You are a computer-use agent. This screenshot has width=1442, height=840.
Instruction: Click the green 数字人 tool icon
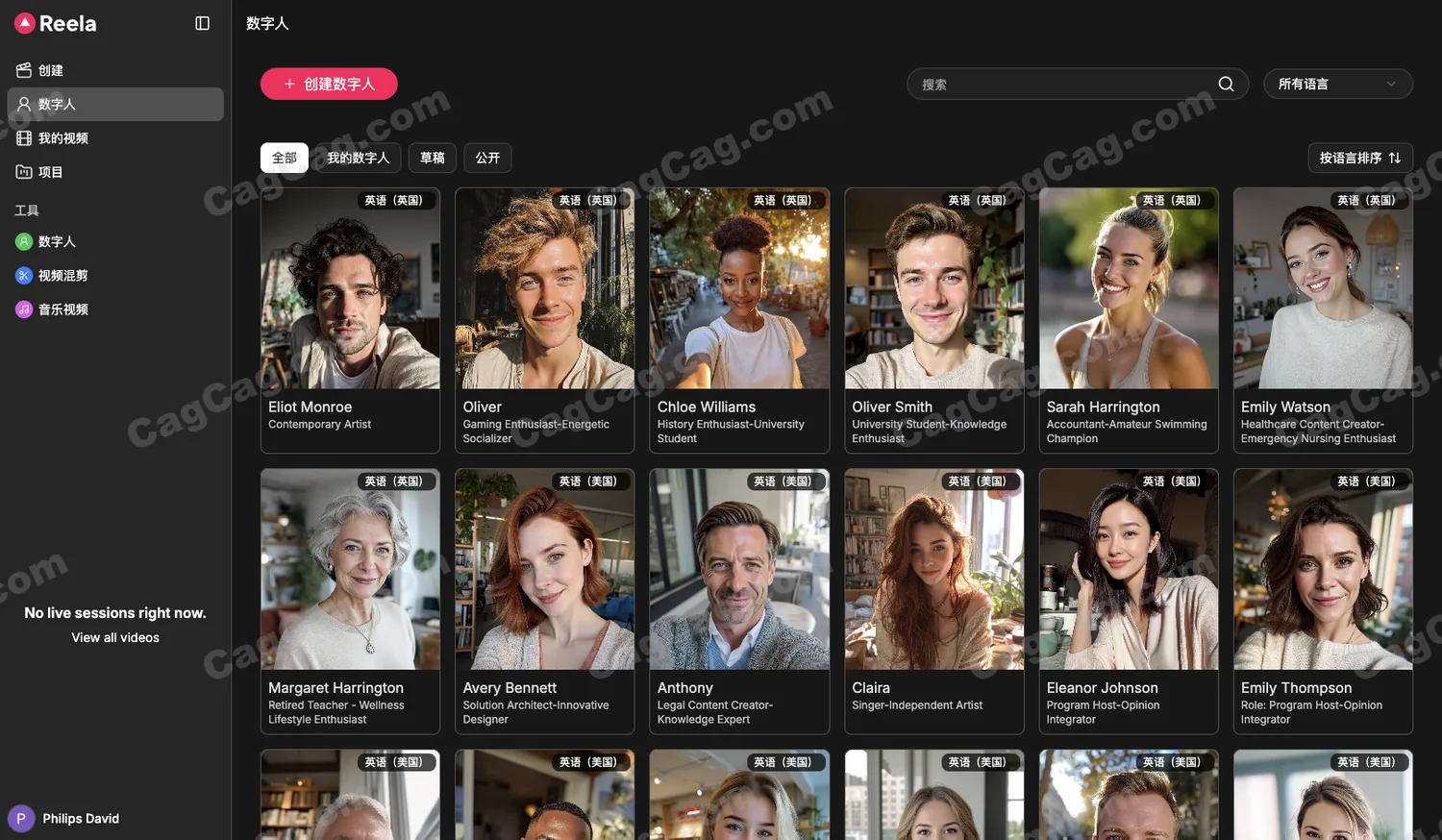click(24, 241)
